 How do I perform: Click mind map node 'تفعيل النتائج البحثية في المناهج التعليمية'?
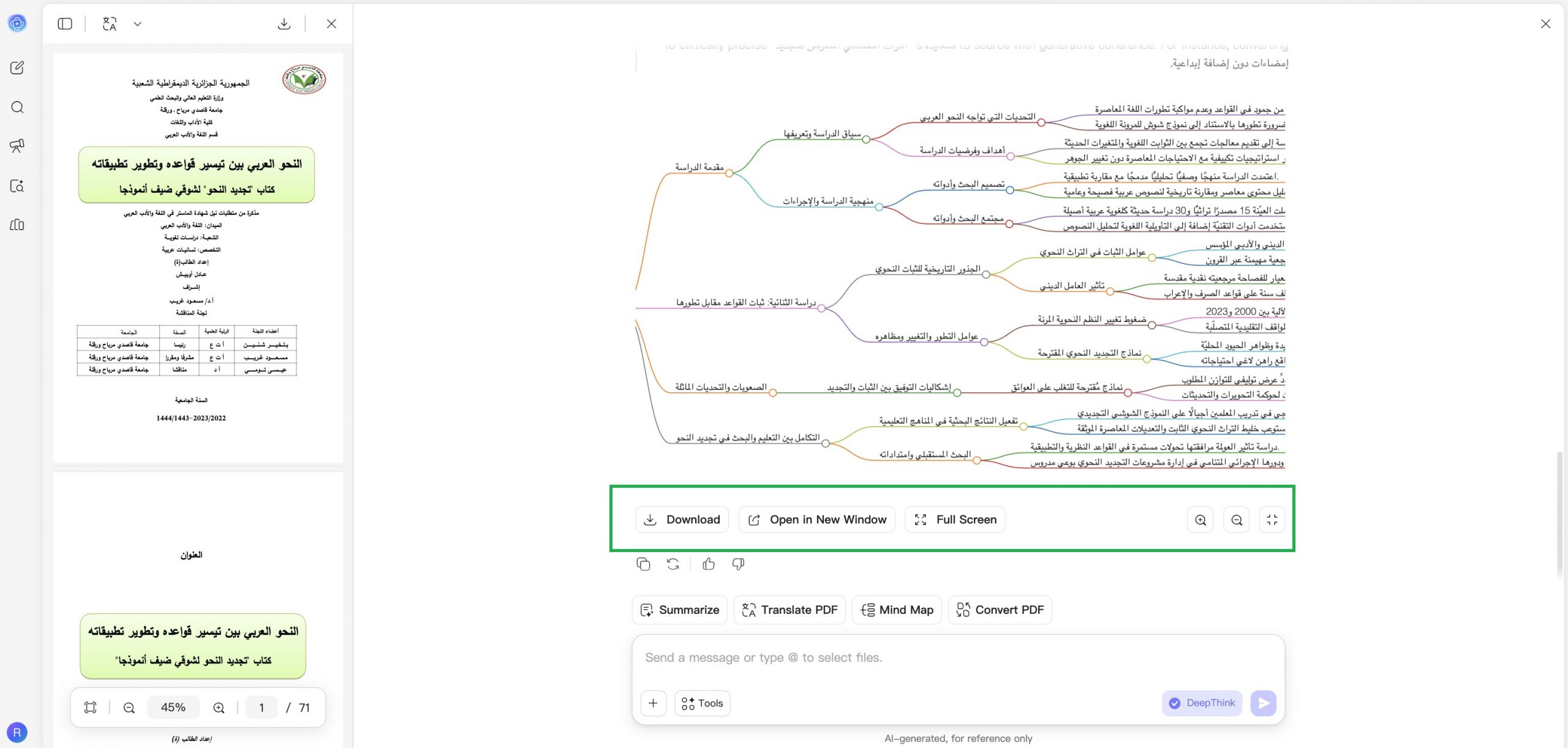[x=948, y=421]
